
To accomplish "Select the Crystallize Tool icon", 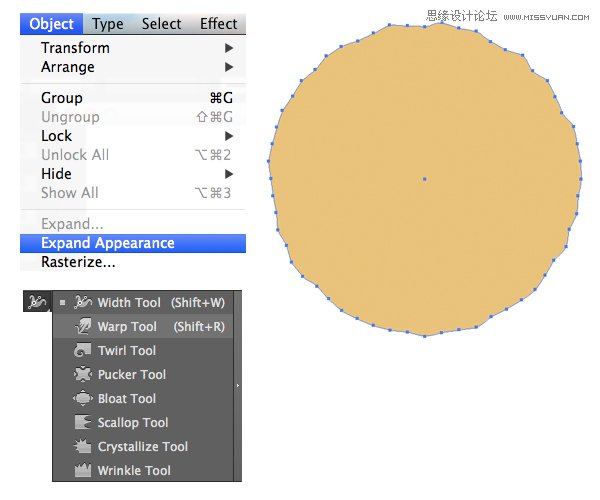I will point(83,446).
